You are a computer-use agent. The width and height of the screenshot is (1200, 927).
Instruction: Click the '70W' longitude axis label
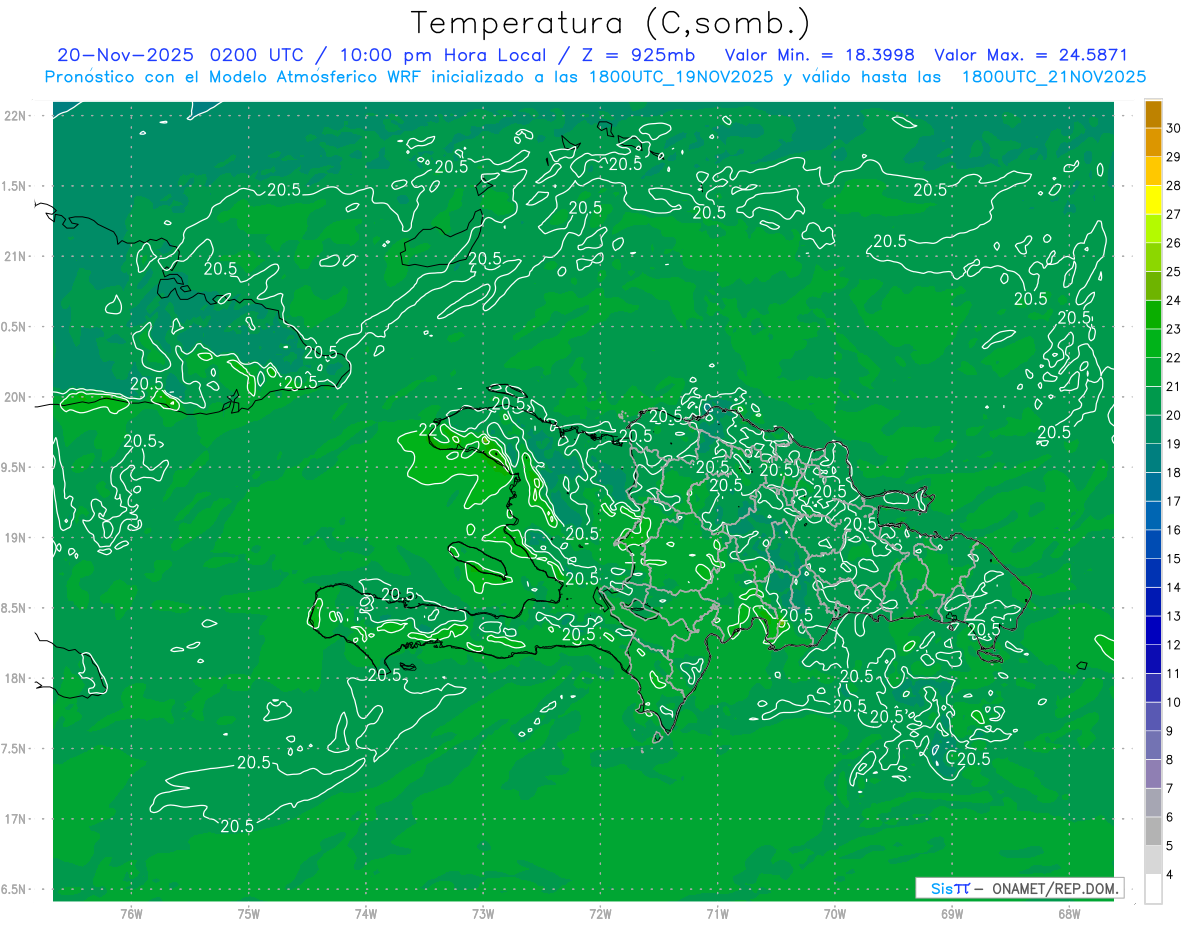(835, 913)
